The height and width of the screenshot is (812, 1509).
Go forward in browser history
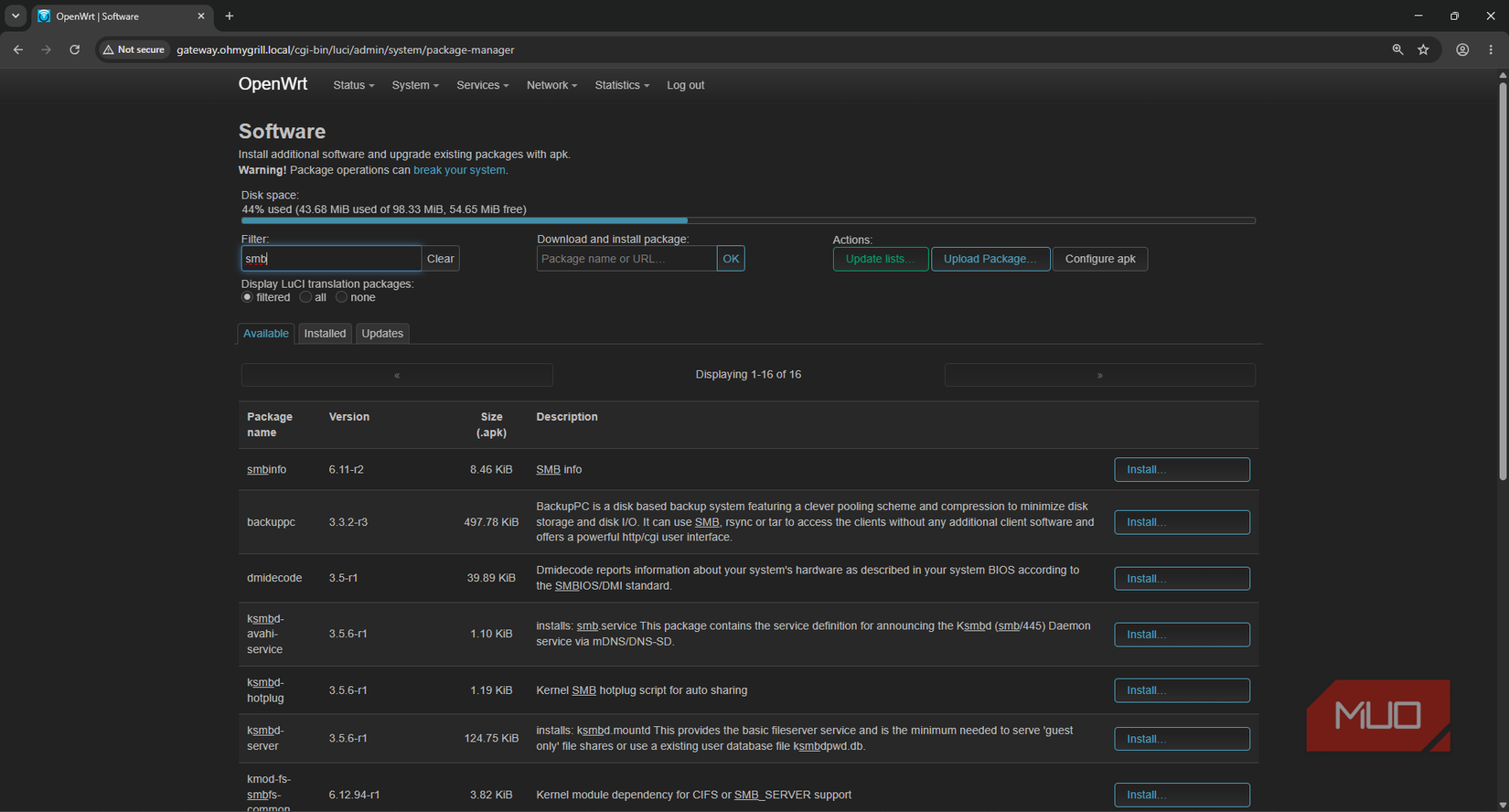coord(46,49)
